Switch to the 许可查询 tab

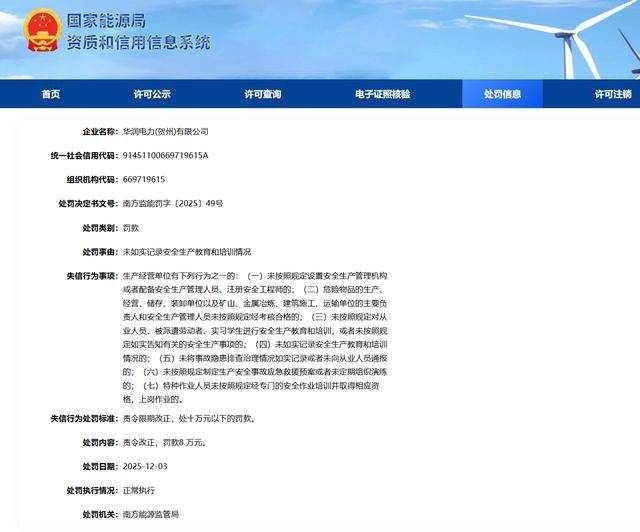pyautogui.click(x=263, y=94)
